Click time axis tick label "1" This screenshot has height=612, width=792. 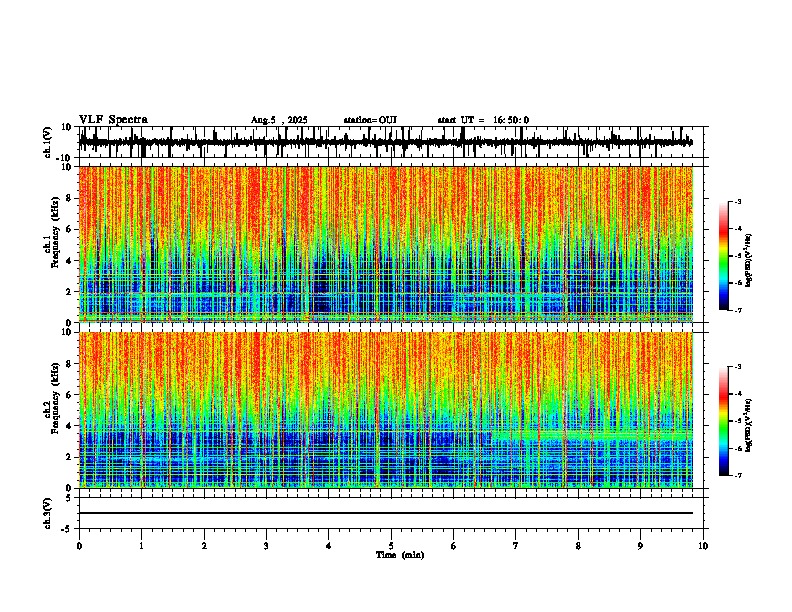(141, 546)
